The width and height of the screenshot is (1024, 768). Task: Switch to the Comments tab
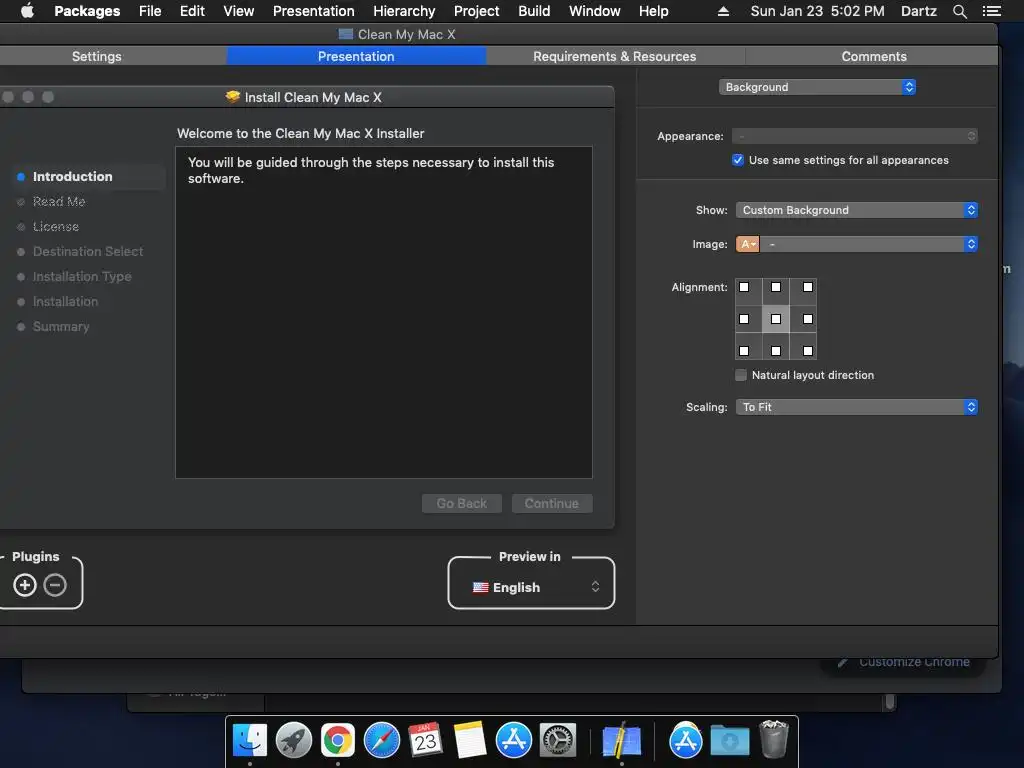click(874, 56)
